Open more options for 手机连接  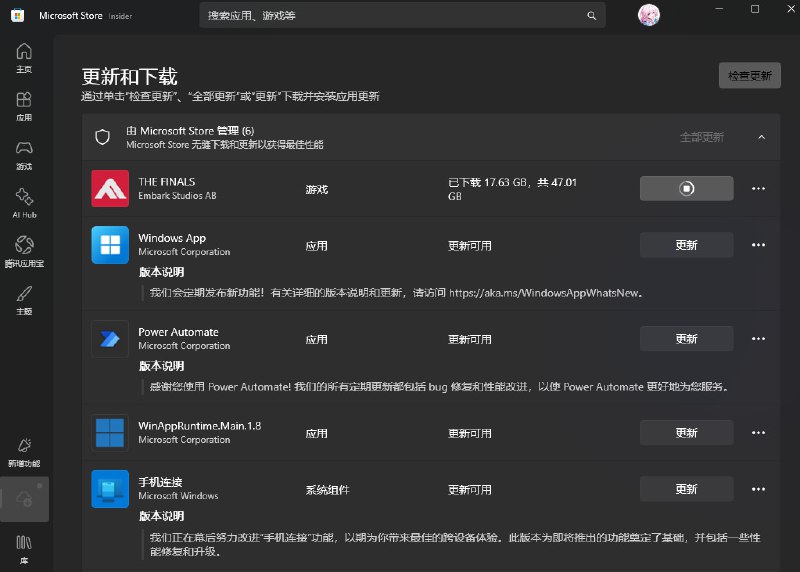coord(758,489)
